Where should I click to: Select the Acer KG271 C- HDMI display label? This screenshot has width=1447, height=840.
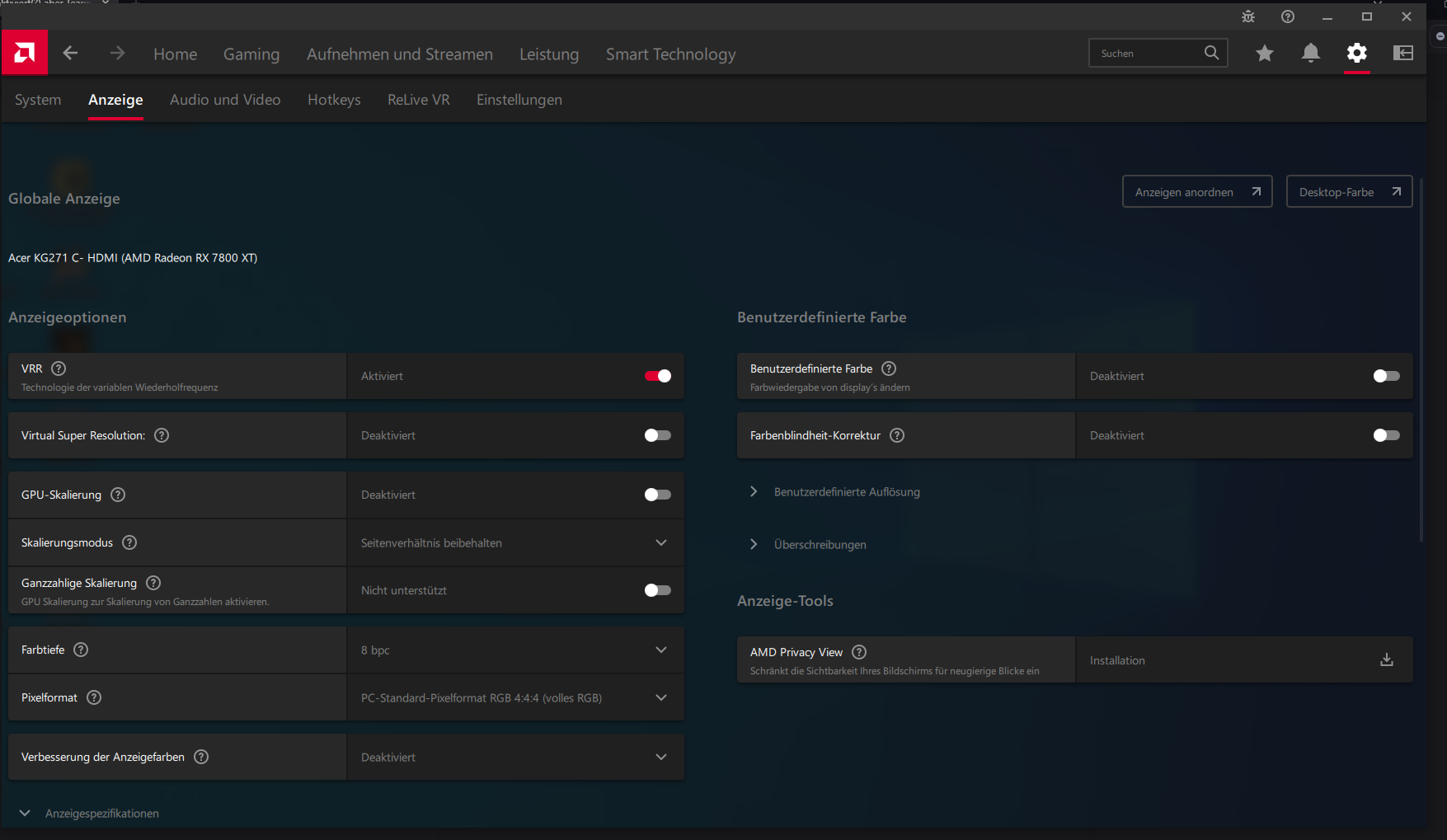133,258
